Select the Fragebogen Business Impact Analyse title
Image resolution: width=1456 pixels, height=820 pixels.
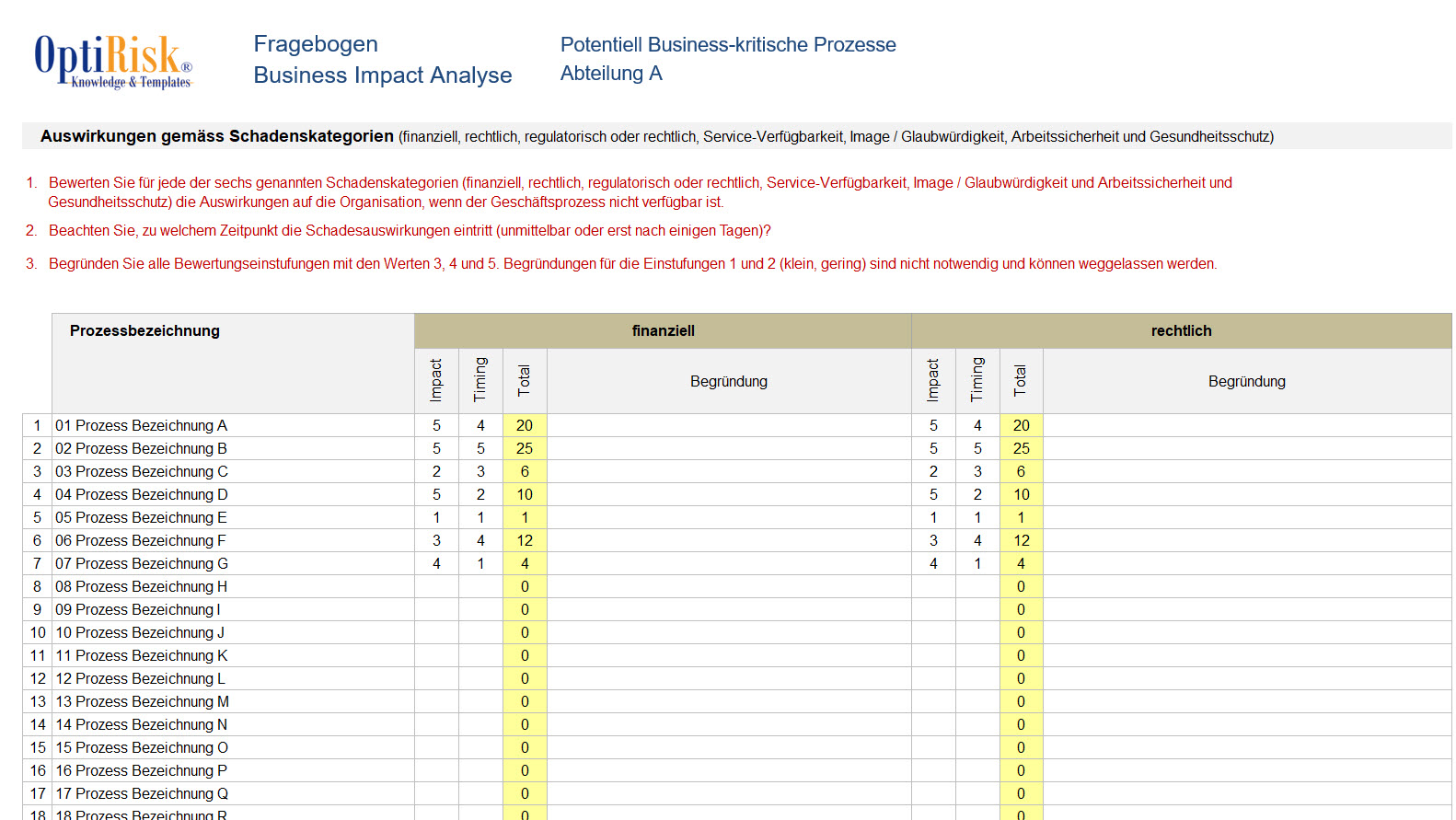(383, 60)
